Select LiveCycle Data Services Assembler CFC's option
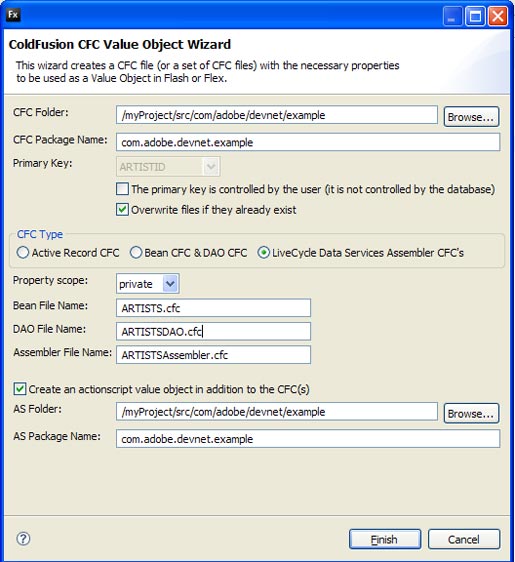Viewport: 515px width, 562px height. (x=263, y=253)
